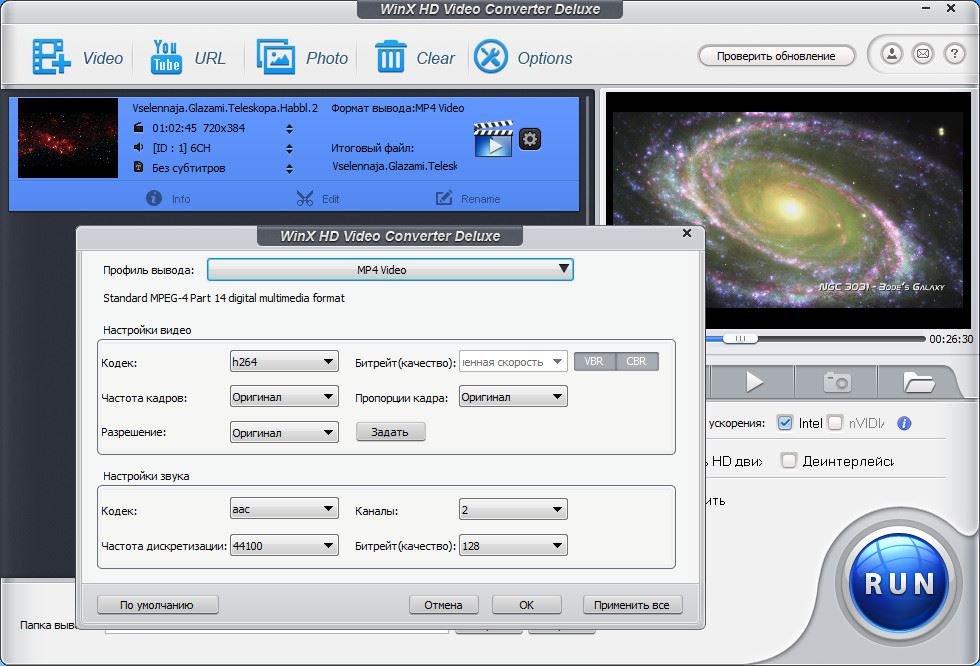Take a snapshot with the camera icon

point(837,382)
